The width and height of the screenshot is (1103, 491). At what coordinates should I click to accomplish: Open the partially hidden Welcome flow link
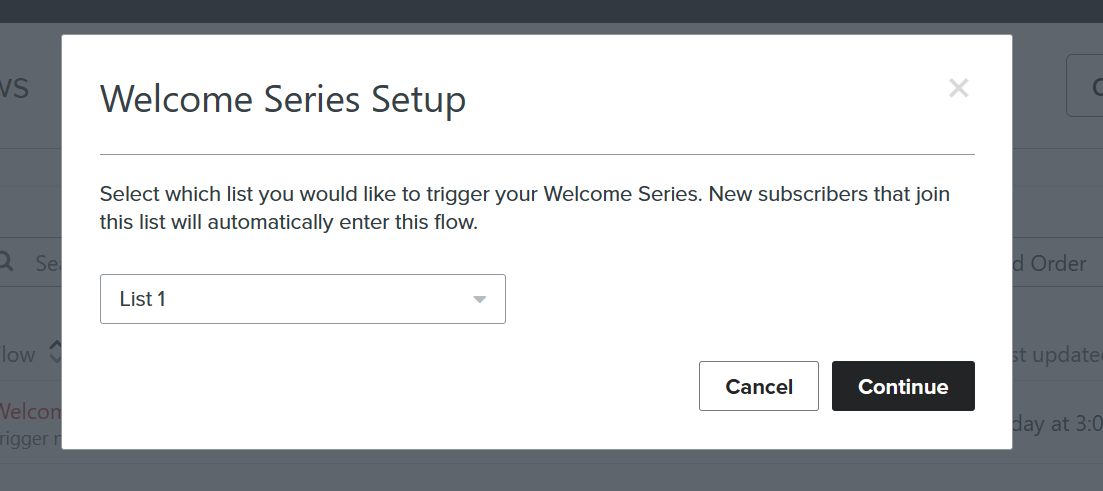point(30,411)
